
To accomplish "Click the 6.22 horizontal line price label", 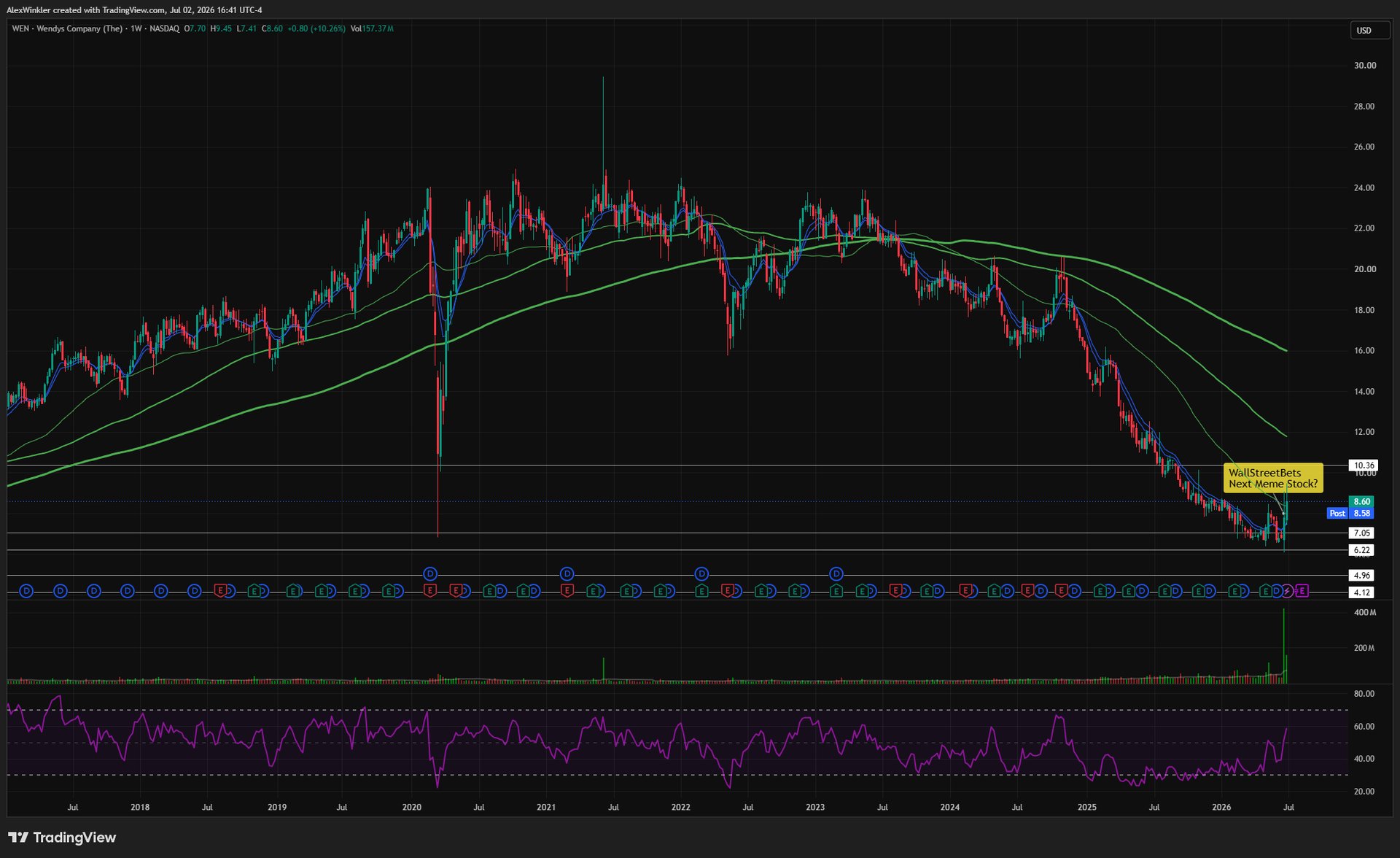I will pos(1362,550).
